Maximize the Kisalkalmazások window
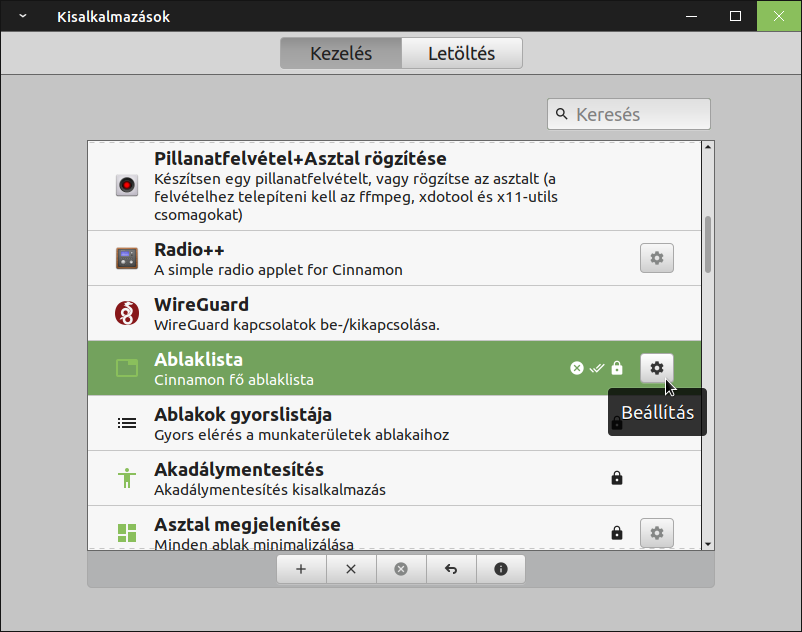The image size is (802, 632). point(735,16)
